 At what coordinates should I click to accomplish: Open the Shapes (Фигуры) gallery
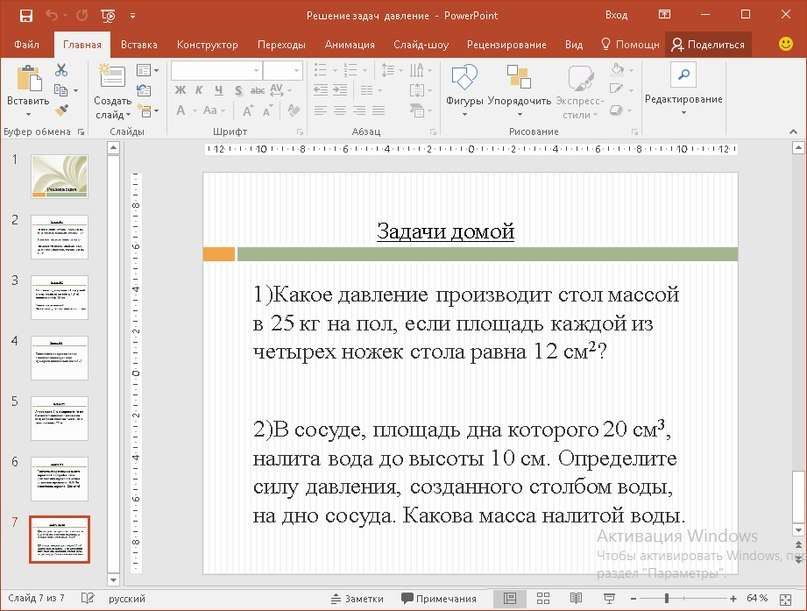[x=464, y=79]
